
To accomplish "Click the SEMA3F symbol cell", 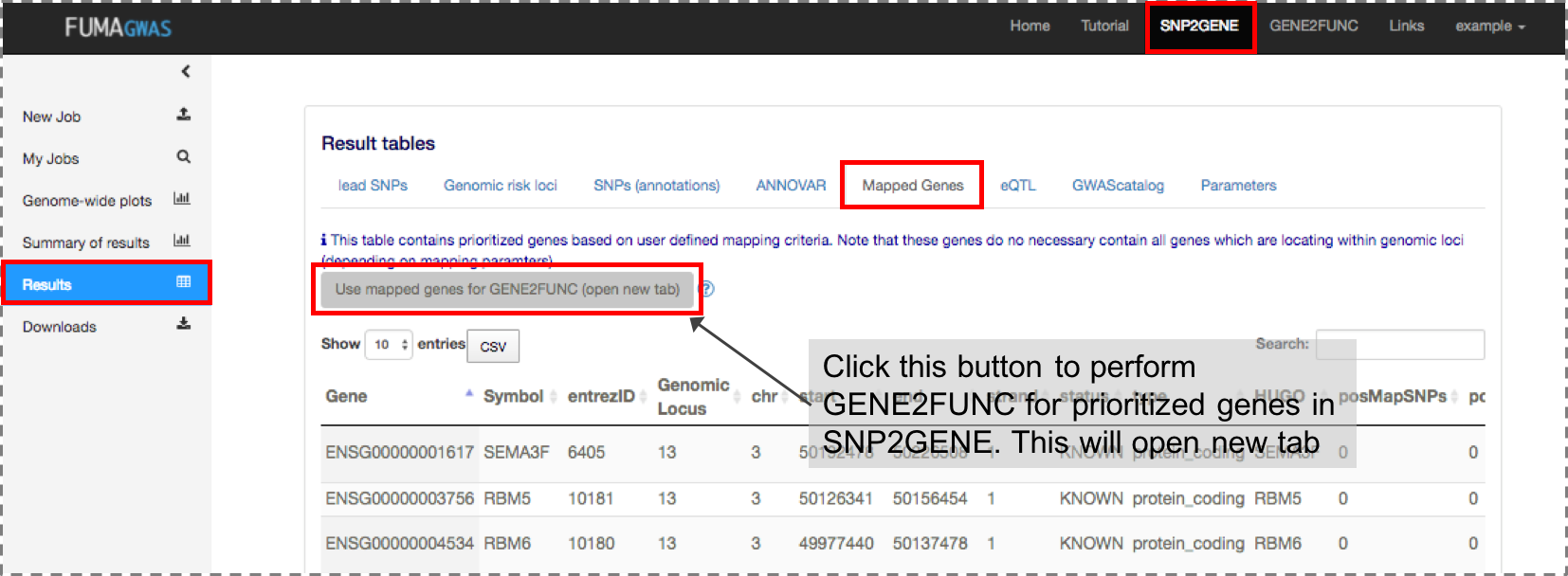I will click(x=516, y=452).
